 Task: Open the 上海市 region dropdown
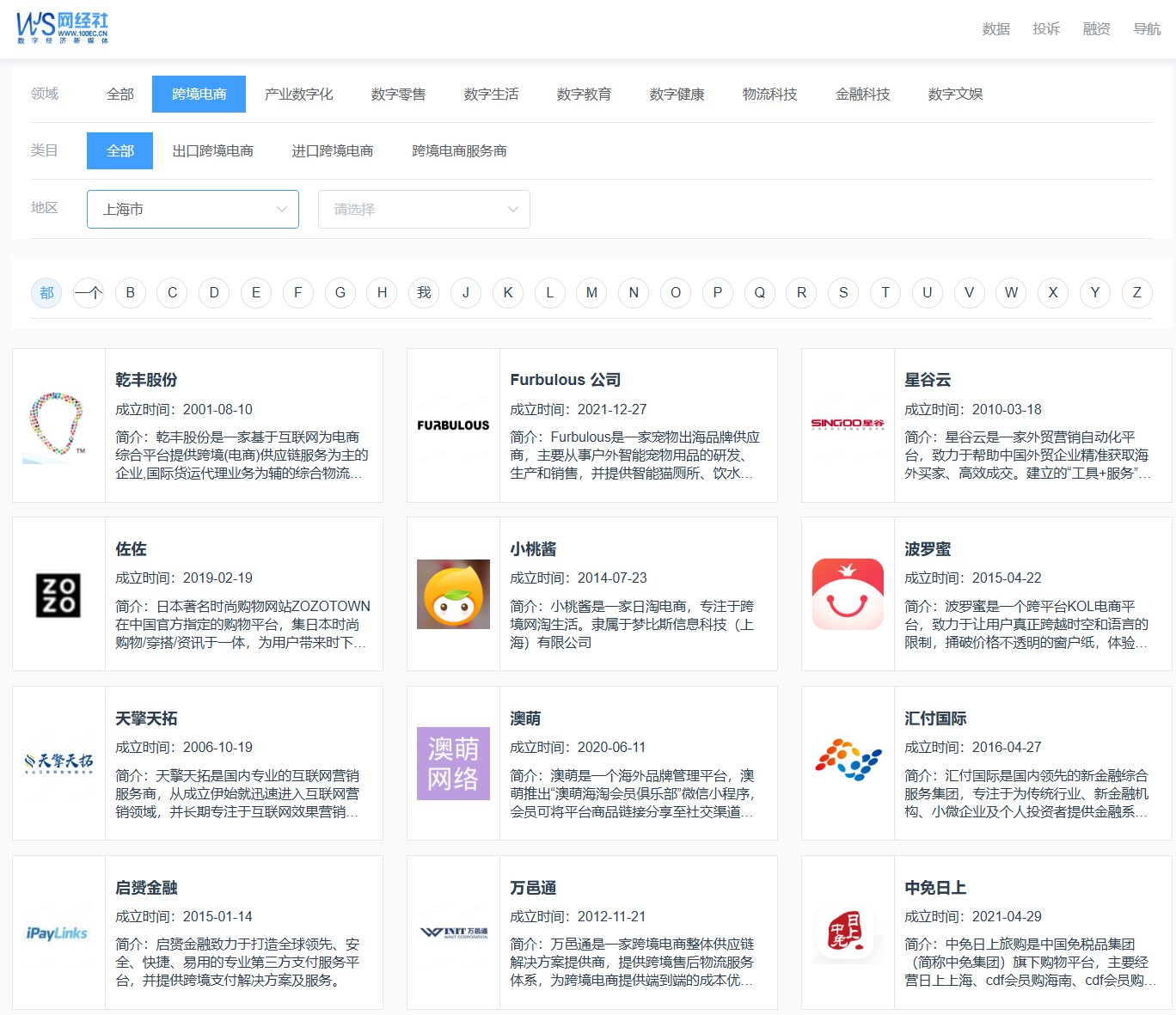tap(193, 209)
